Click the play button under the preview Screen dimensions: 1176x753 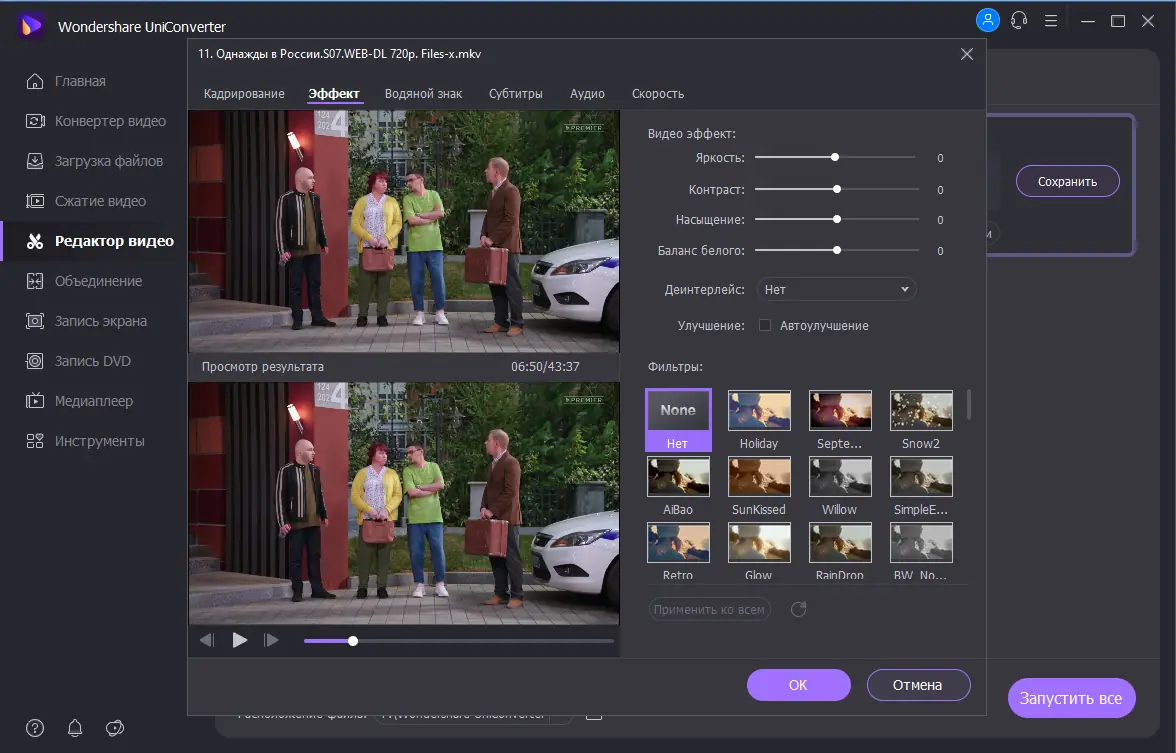point(240,640)
